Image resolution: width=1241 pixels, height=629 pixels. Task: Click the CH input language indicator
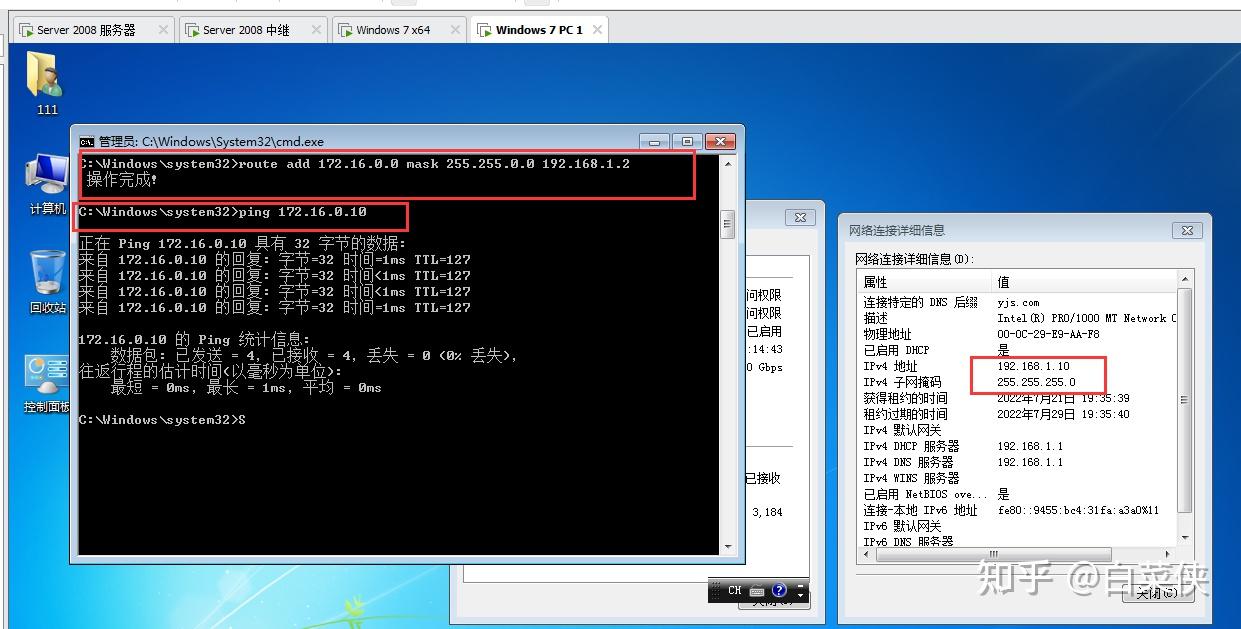(x=735, y=590)
